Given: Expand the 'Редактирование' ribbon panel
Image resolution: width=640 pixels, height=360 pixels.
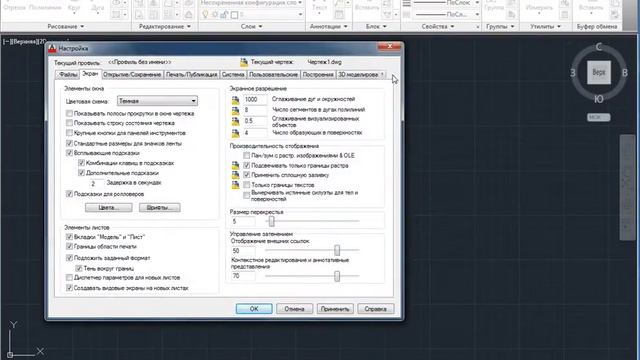Looking at the screenshot, I should pyautogui.click(x=164, y=27).
